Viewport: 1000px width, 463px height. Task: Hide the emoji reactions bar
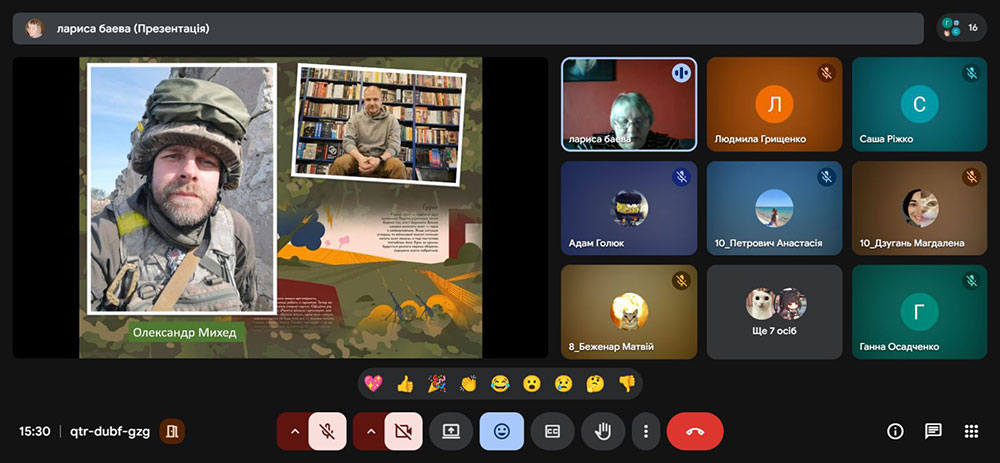(501, 431)
